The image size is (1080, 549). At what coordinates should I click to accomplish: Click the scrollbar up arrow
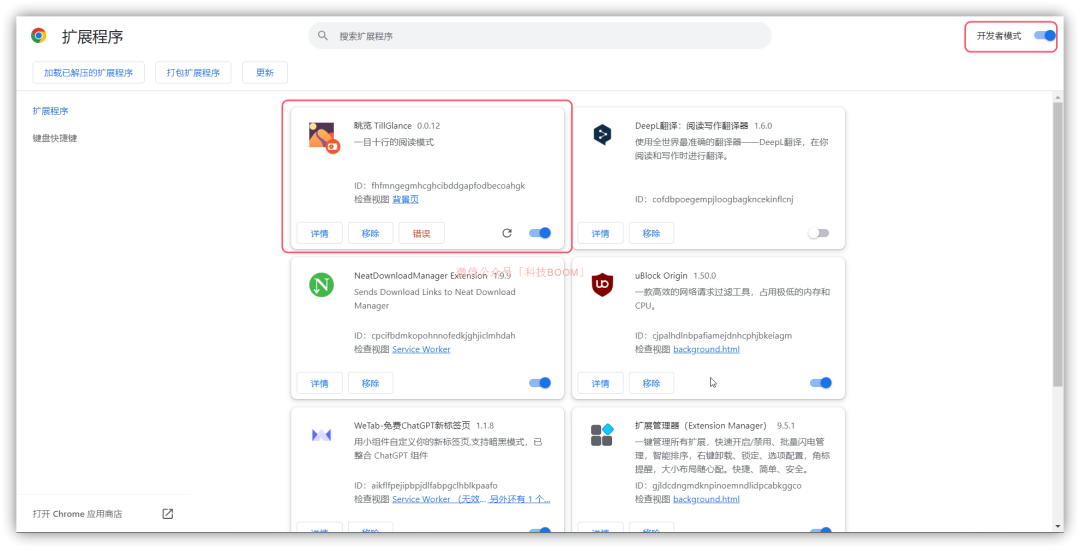pos(1057,97)
